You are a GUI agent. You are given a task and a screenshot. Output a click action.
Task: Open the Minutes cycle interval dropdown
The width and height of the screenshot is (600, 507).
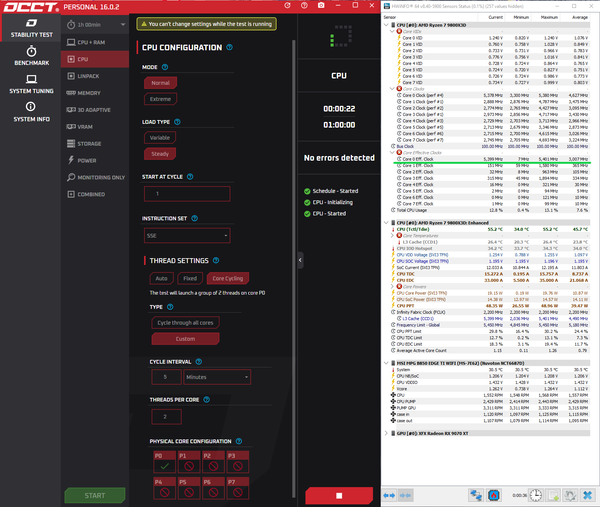click(217, 377)
